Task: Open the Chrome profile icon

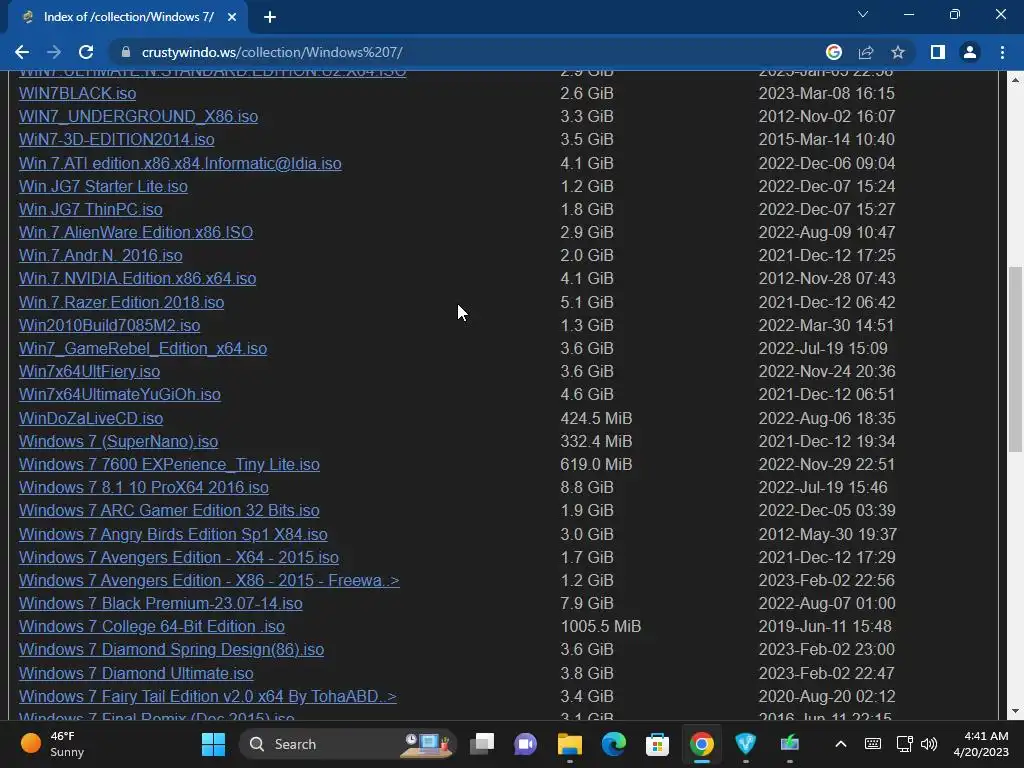Action: 970,52
